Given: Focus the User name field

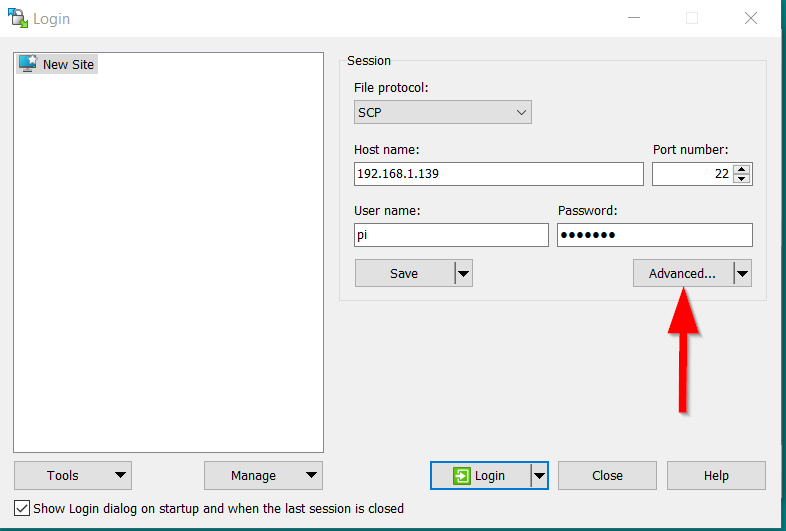Looking at the screenshot, I should point(451,235).
